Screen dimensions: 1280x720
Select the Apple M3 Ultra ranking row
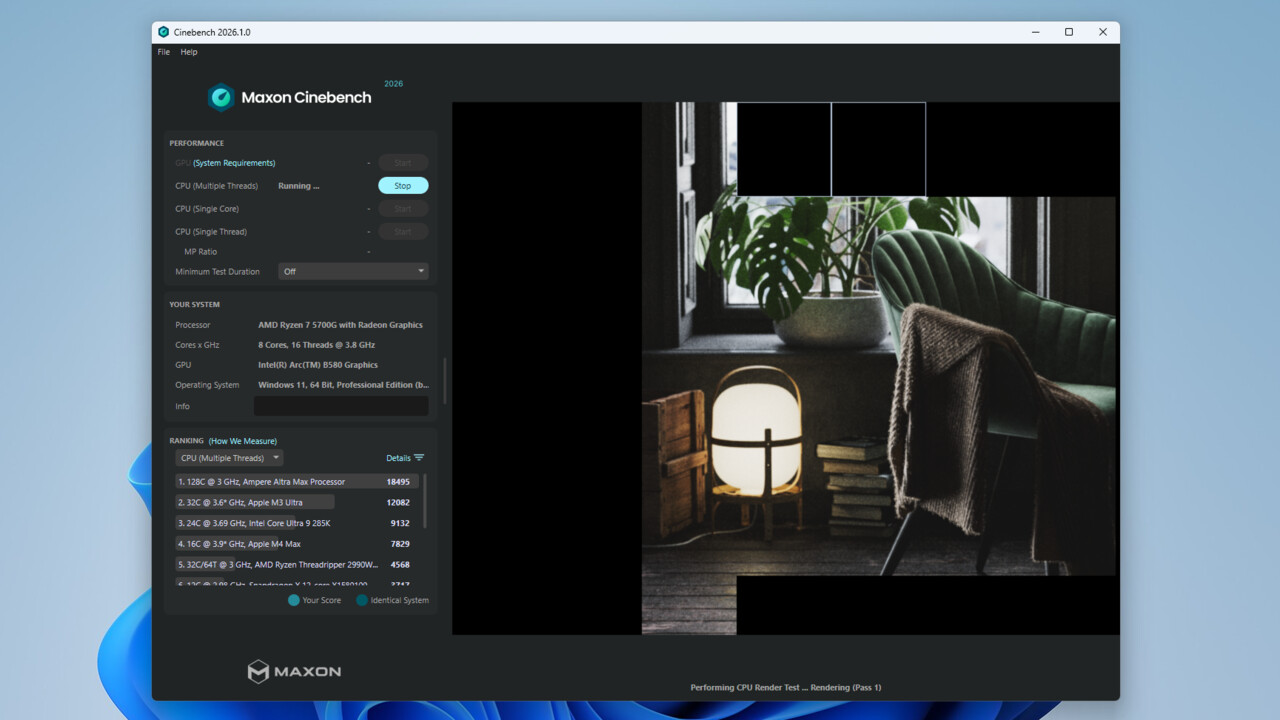pyautogui.click(x=297, y=502)
